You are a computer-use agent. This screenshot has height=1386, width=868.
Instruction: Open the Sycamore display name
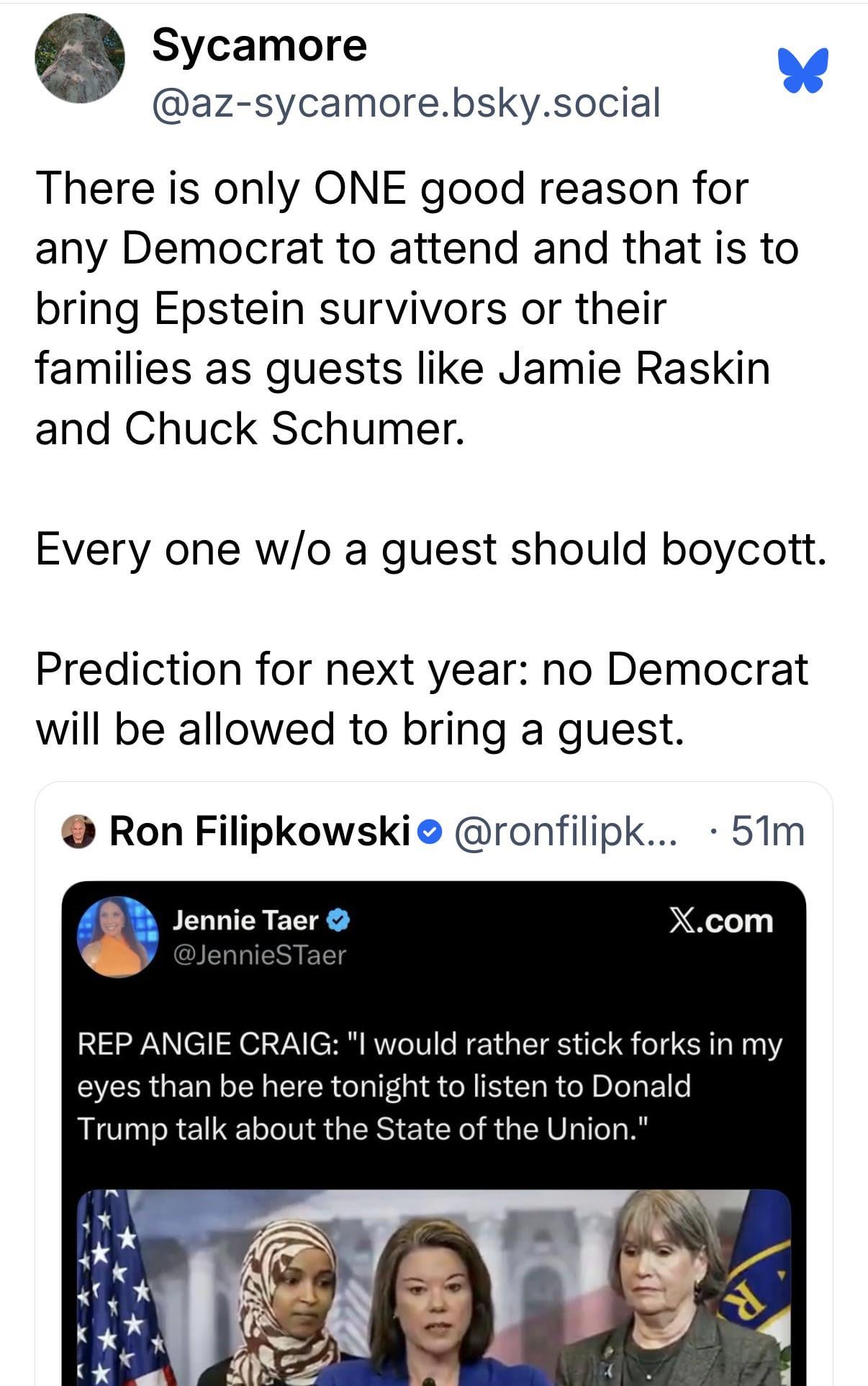259,45
